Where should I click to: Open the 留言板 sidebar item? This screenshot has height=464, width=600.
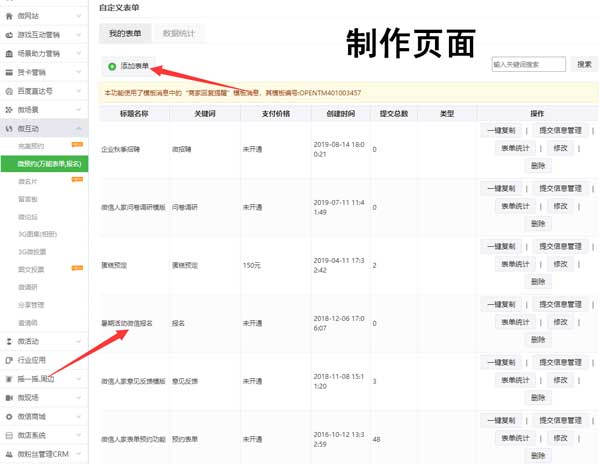click(x=28, y=199)
